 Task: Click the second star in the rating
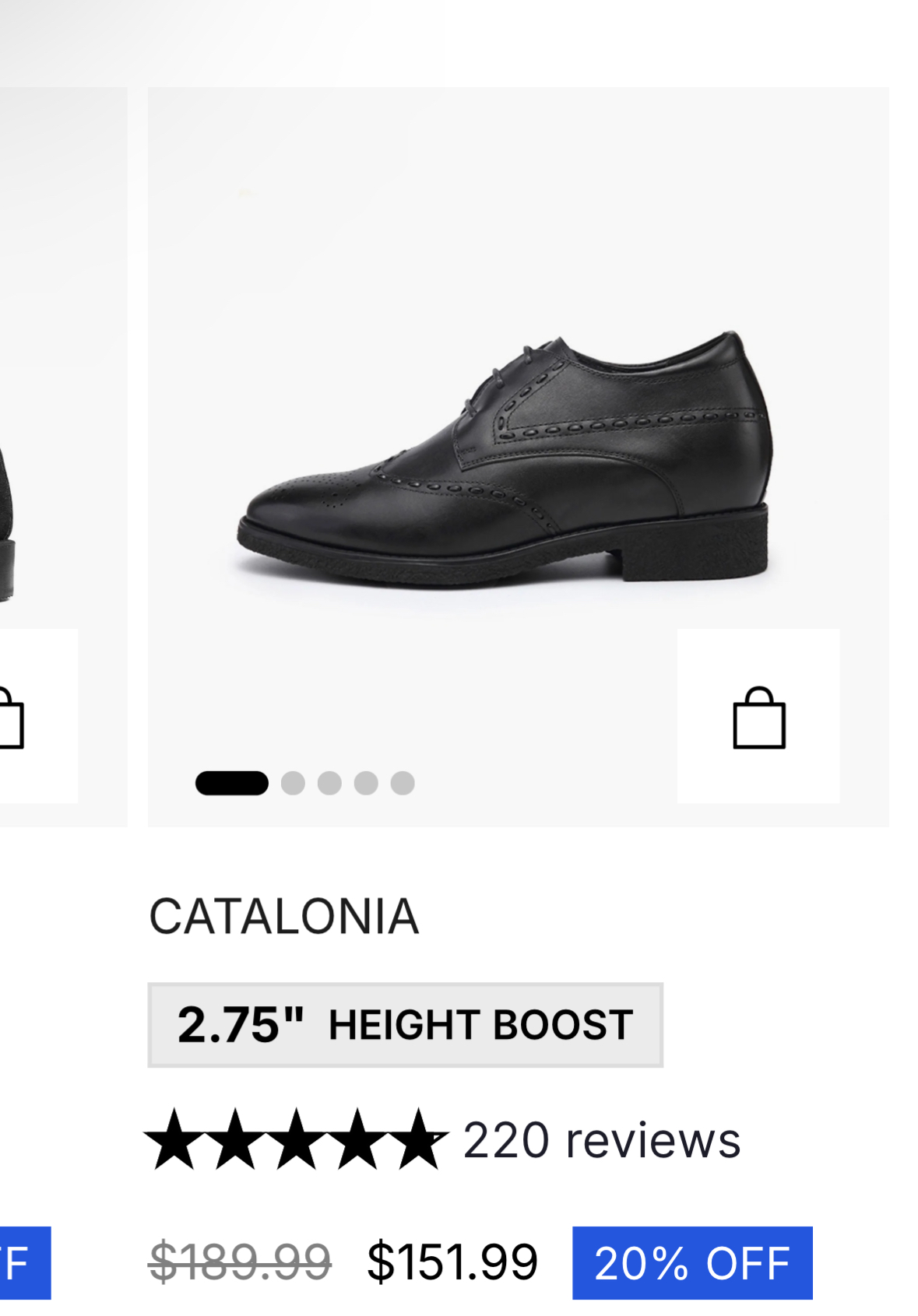click(x=235, y=1140)
